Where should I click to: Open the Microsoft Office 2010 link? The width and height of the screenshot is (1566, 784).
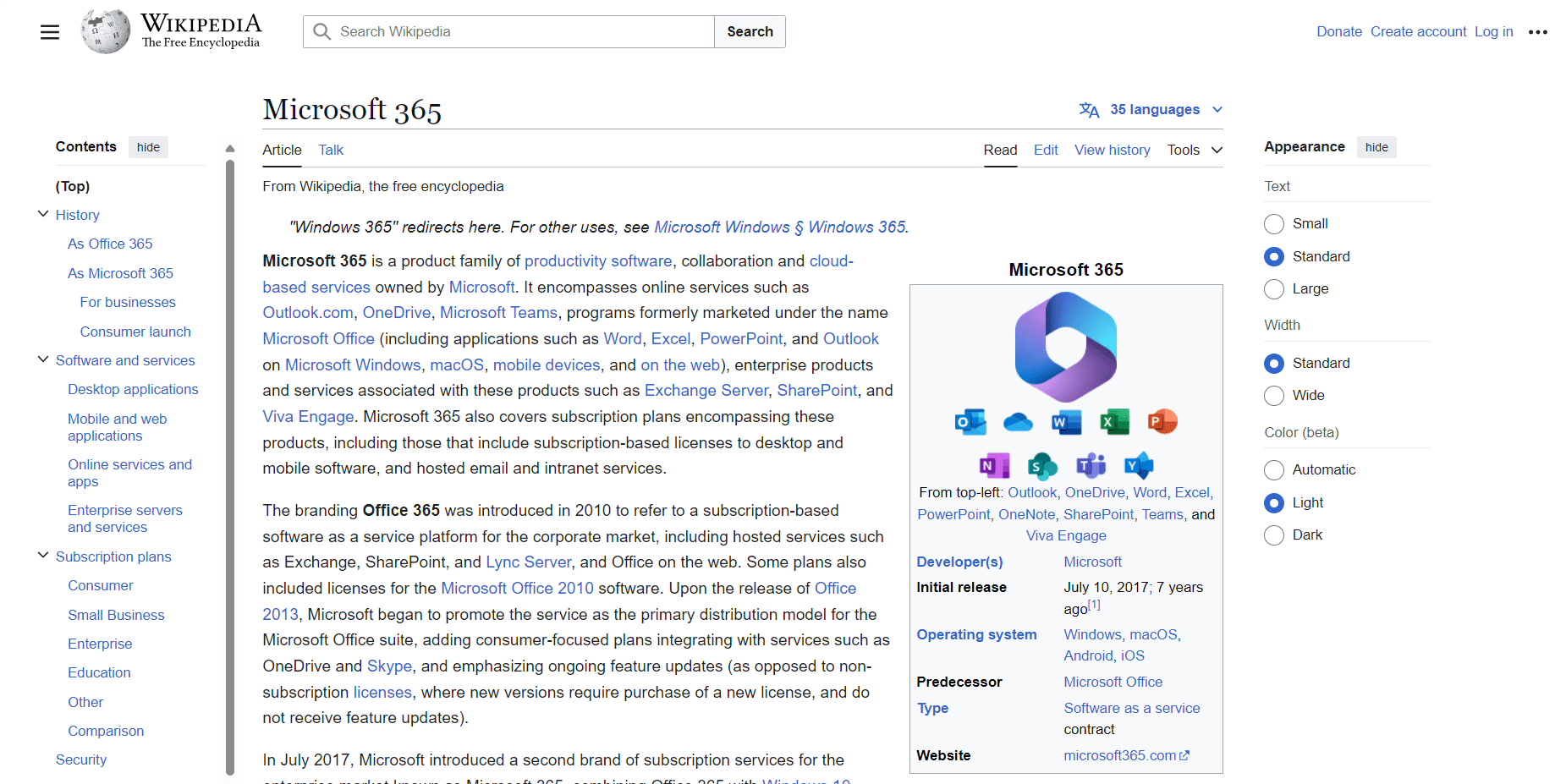click(517, 589)
